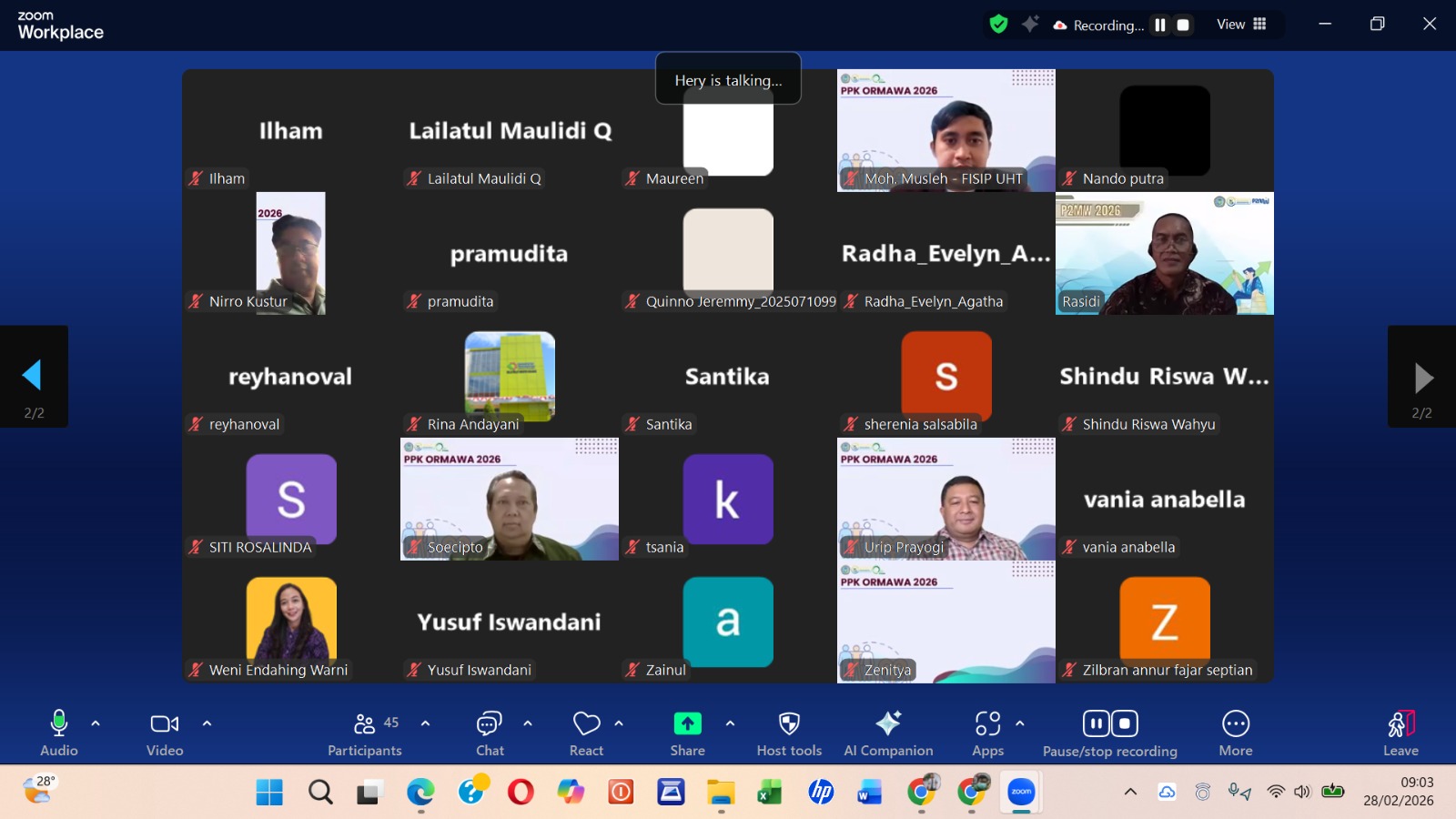1456x819 pixels.
Task: Launch AI Companion
Action: [888, 732]
